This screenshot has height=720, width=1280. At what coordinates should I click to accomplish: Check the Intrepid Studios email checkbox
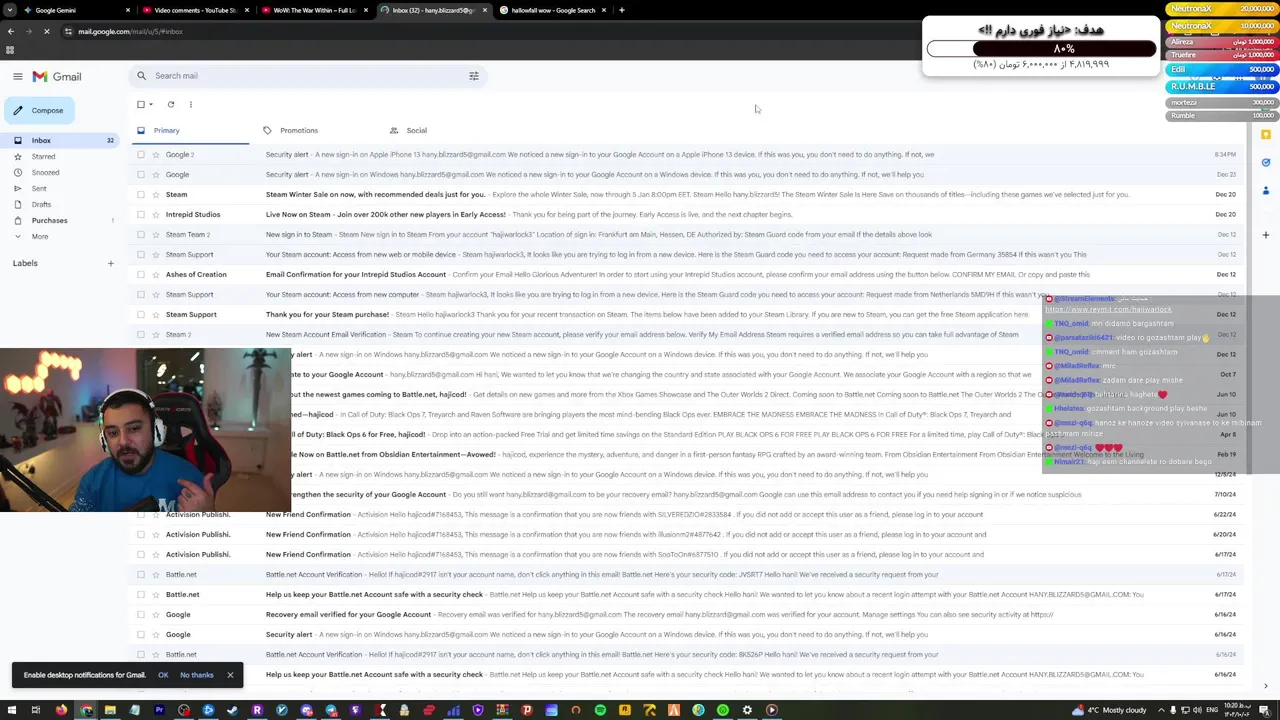point(141,215)
